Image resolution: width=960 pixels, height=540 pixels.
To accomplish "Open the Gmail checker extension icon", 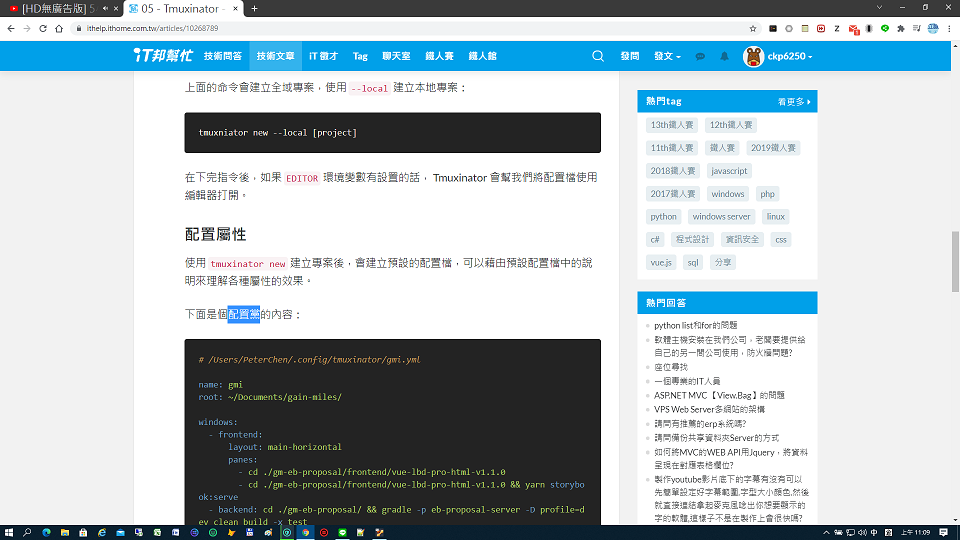I will pos(853,29).
